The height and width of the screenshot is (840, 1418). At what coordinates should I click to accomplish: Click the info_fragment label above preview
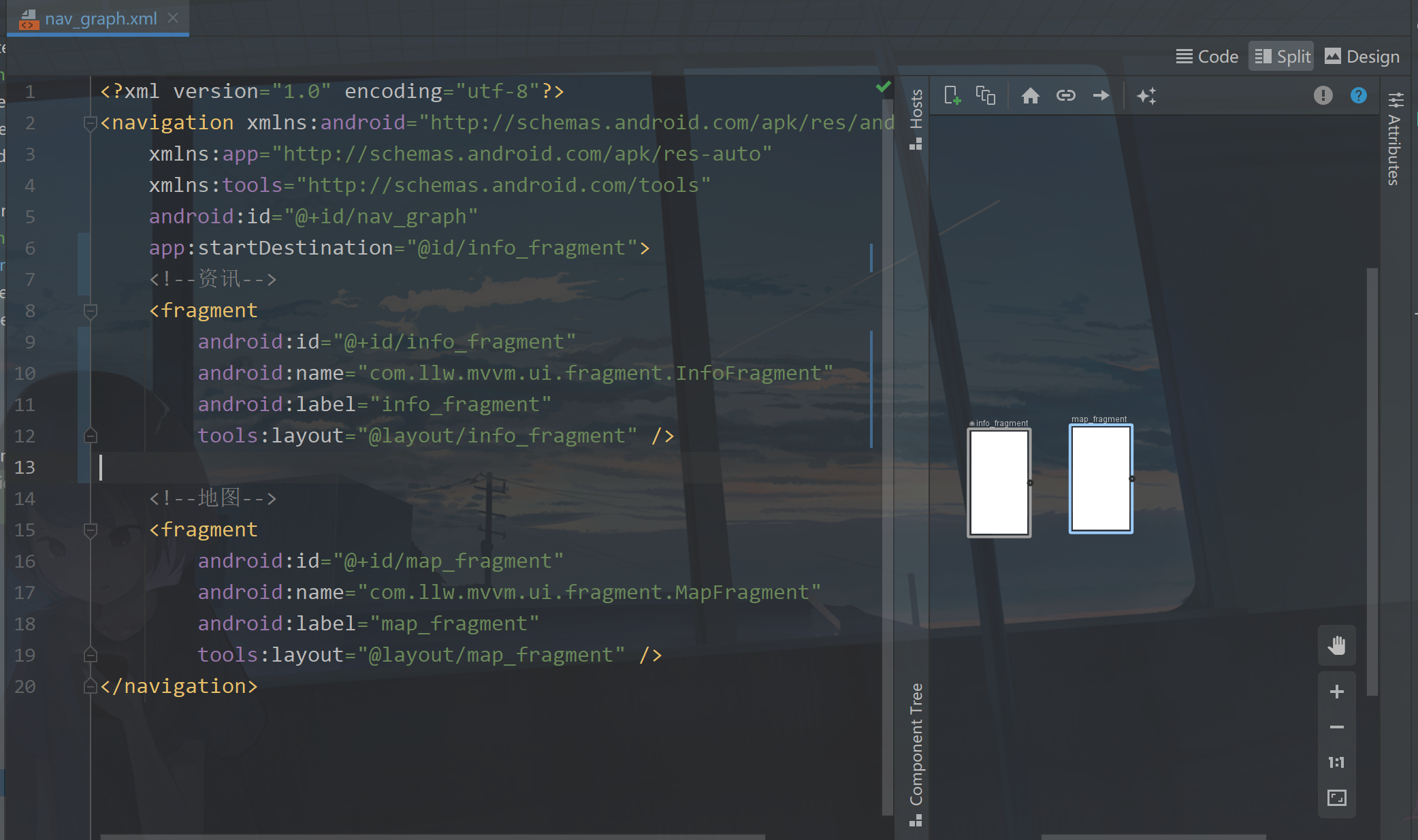tap(1002, 423)
